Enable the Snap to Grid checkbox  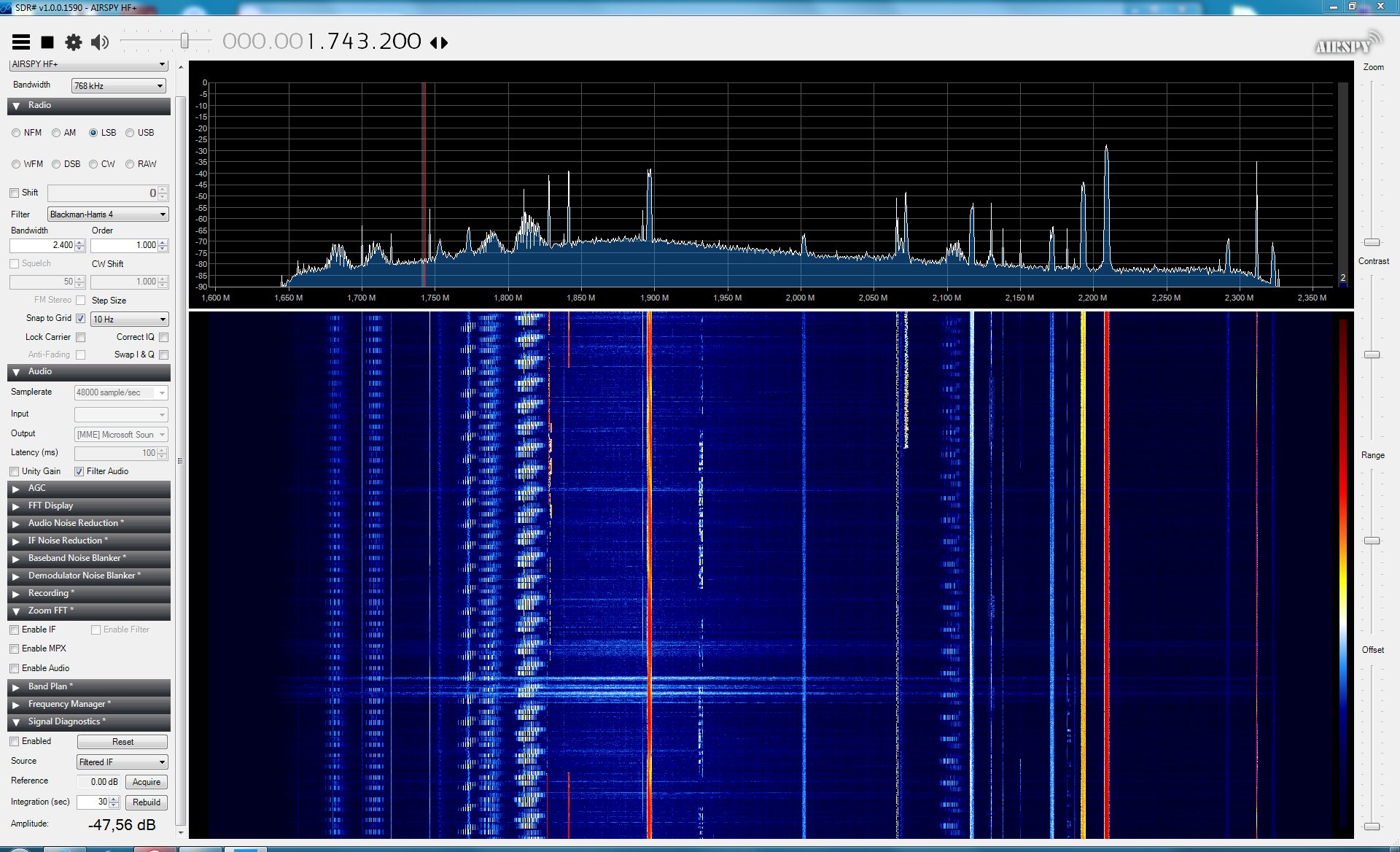(x=81, y=319)
